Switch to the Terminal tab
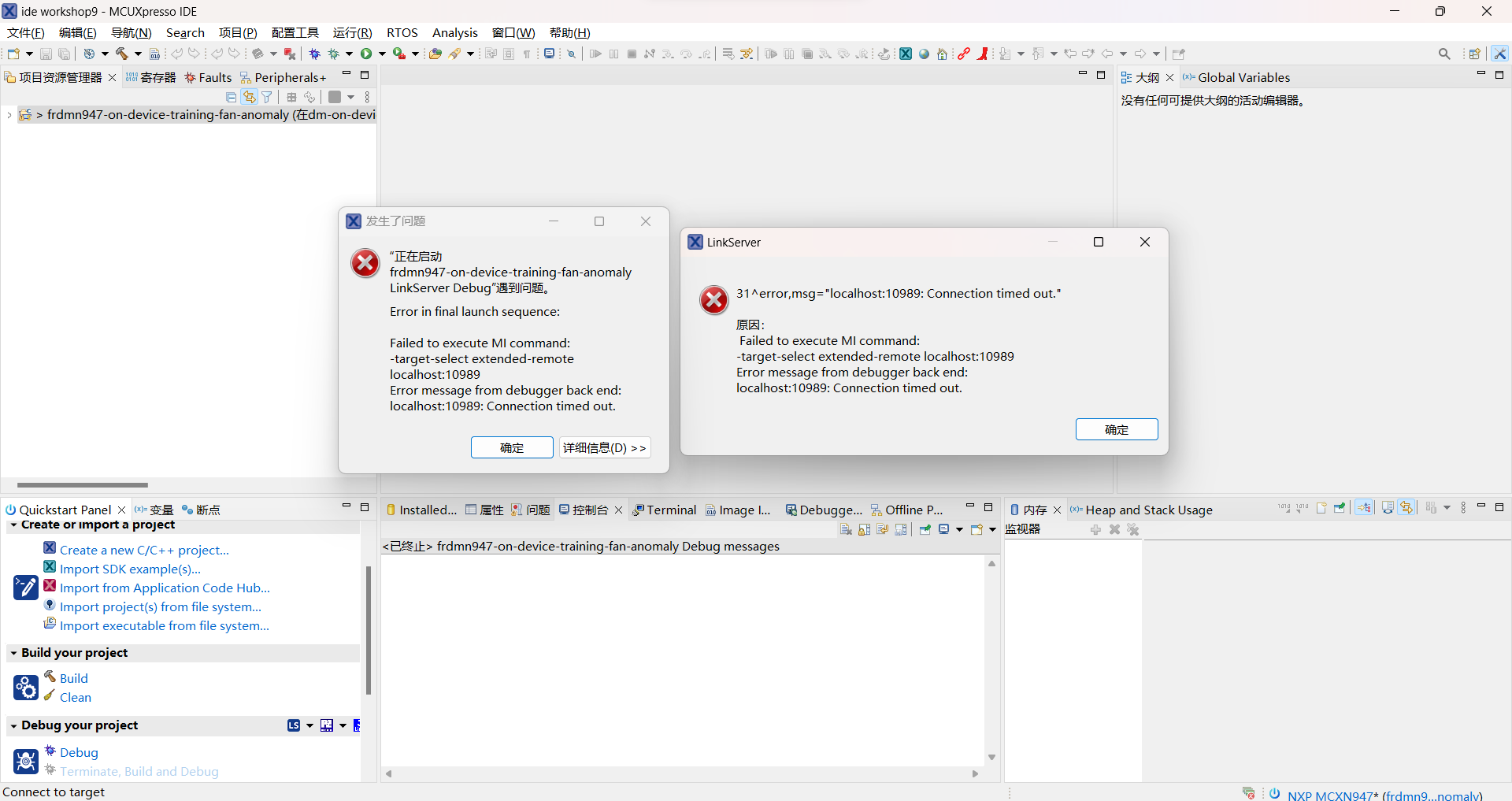This screenshot has height=801, width=1512. 665,510
